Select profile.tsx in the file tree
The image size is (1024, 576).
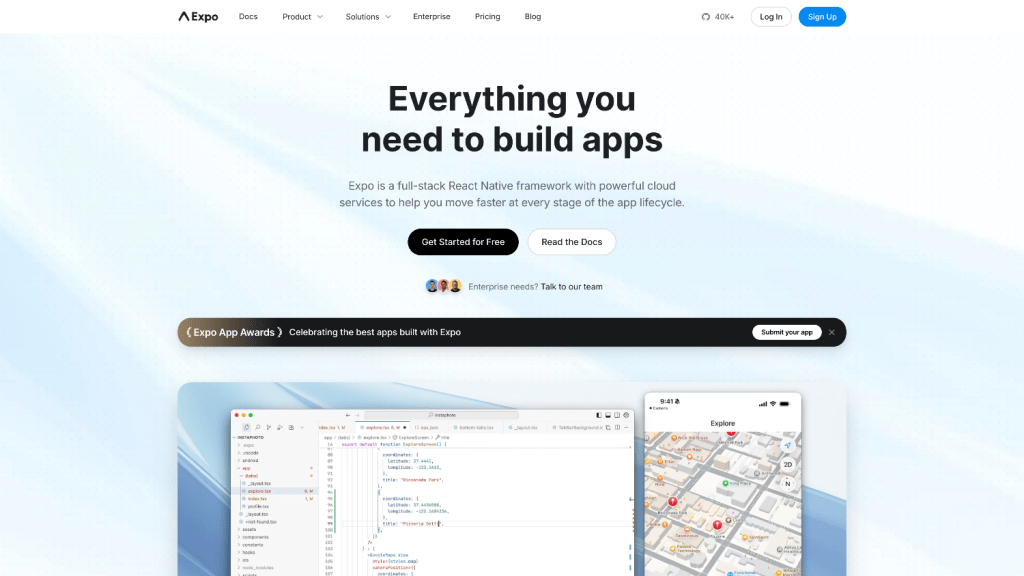click(259, 506)
